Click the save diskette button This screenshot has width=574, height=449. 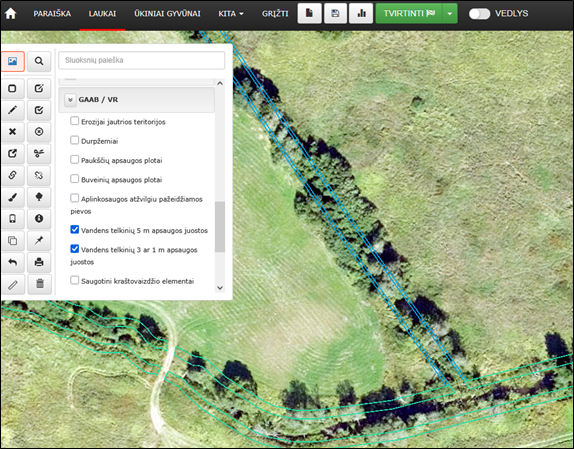point(335,14)
